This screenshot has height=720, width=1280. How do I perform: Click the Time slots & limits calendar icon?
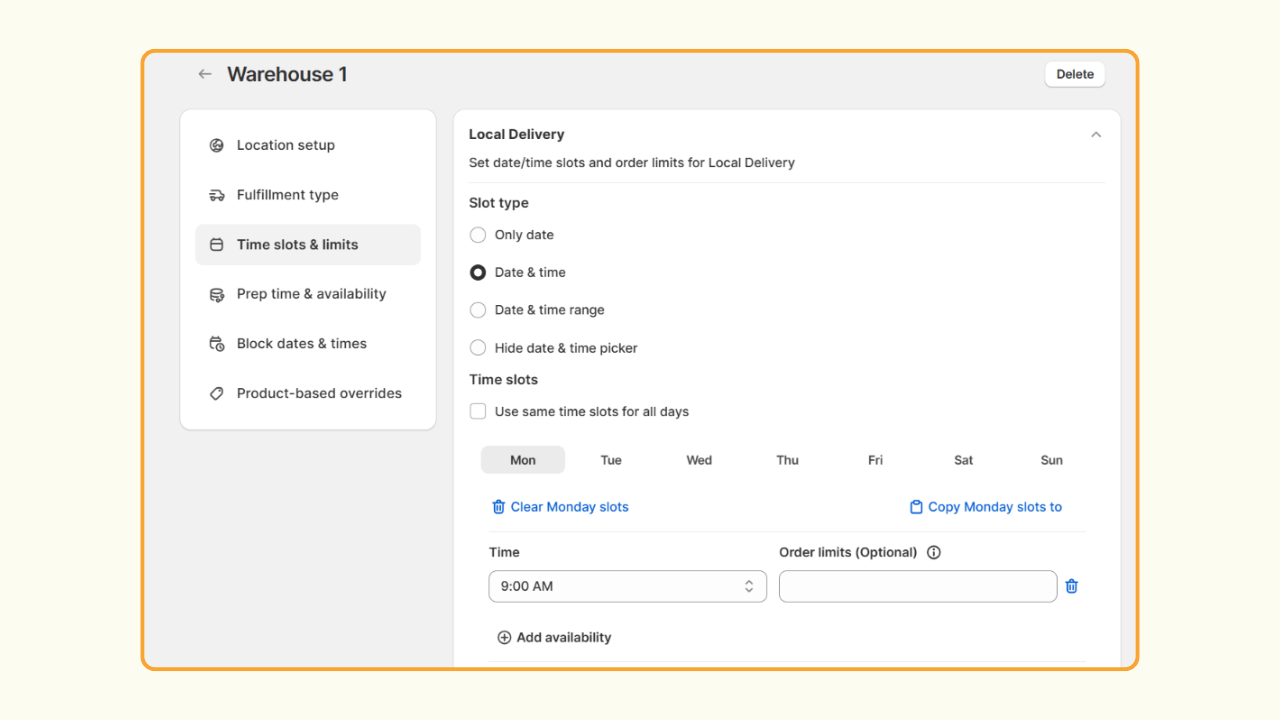[x=216, y=245]
